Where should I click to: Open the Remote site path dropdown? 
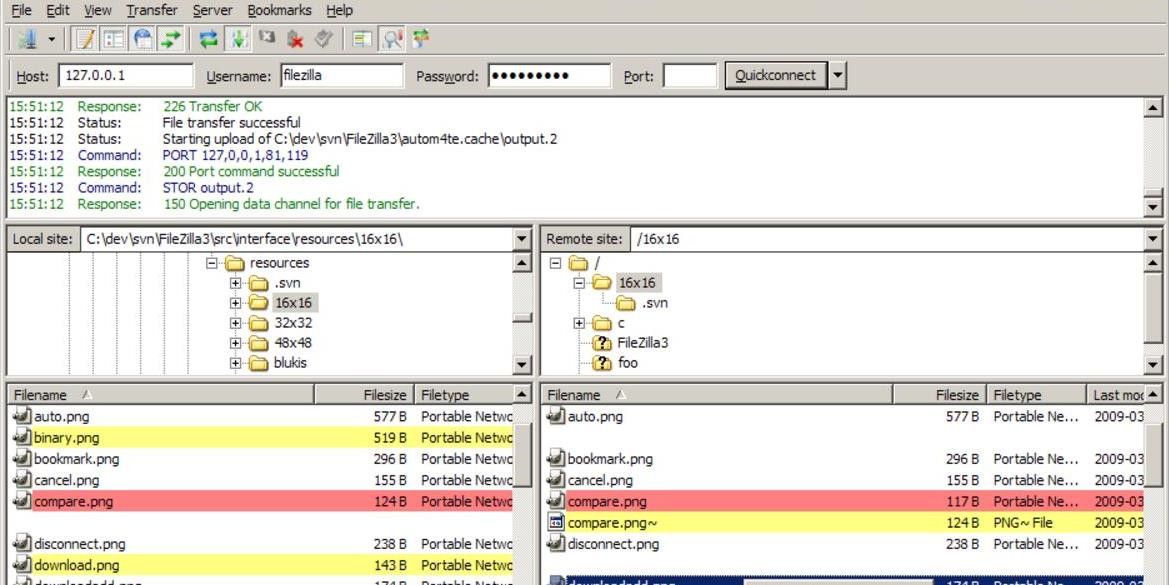(1153, 239)
